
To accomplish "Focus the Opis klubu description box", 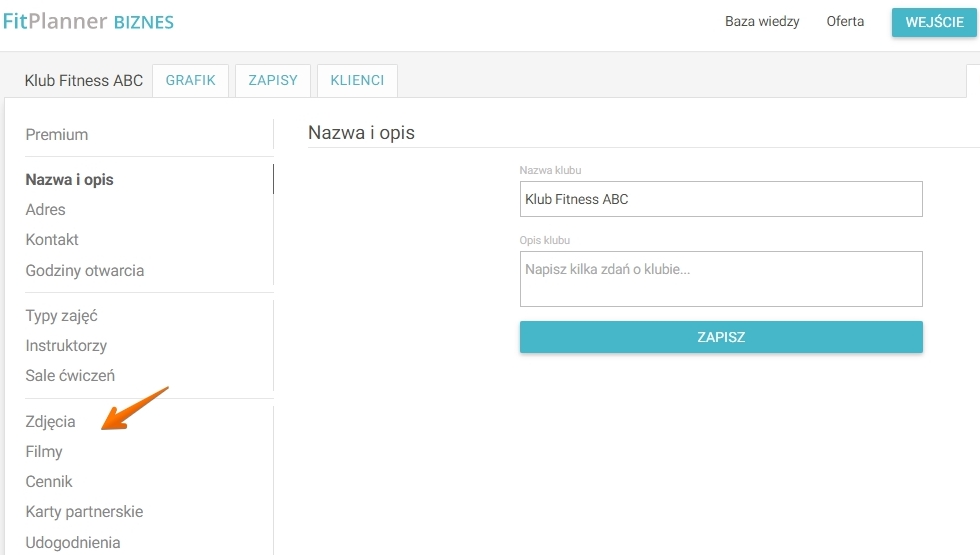I will [x=721, y=279].
